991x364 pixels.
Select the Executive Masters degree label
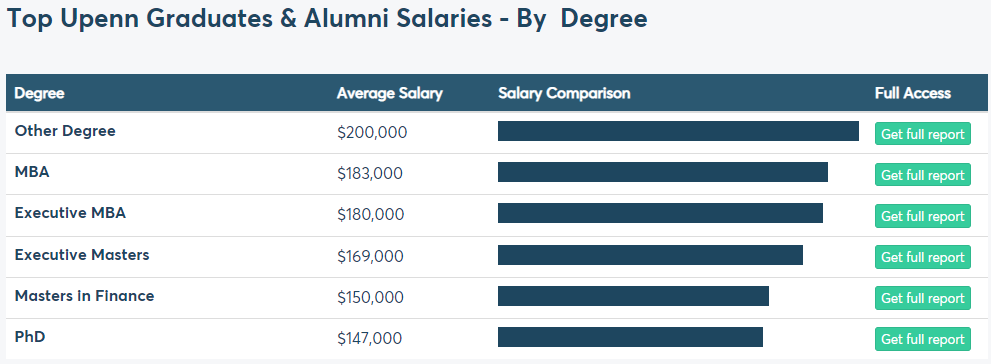(x=82, y=255)
